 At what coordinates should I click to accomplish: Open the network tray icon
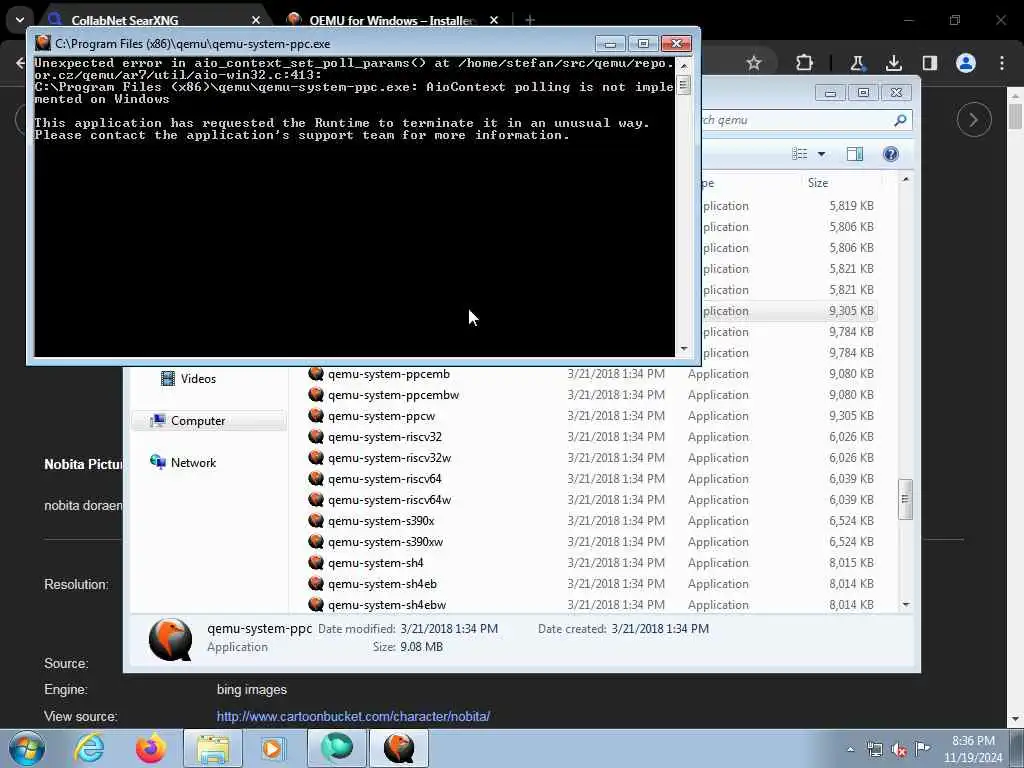pyautogui.click(x=874, y=749)
